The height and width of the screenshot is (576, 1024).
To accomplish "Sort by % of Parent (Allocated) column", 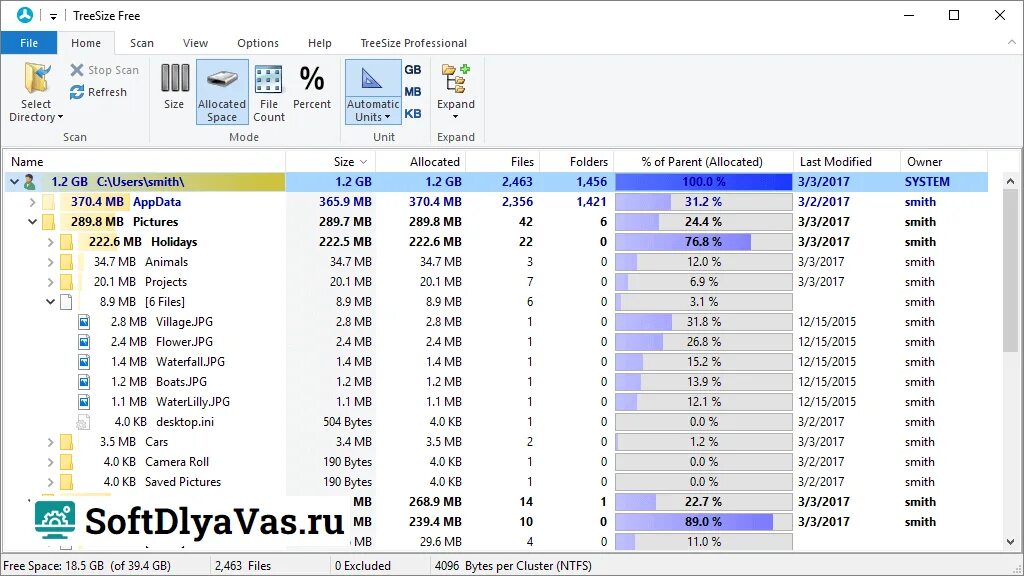I will pyautogui.click(x=703, y=161).
